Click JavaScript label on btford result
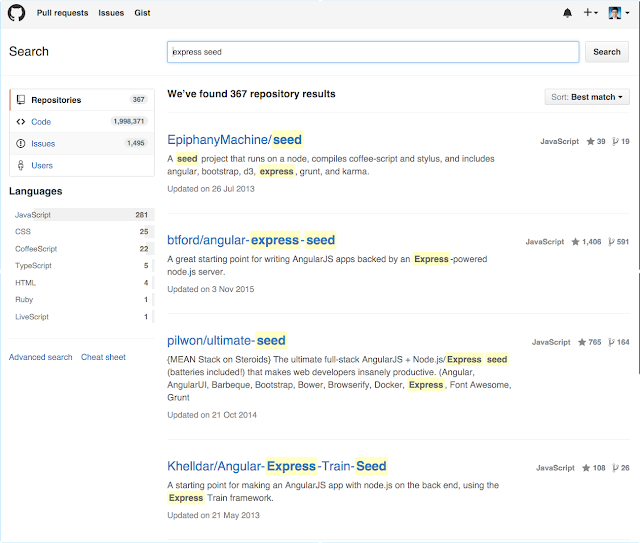This screenshot has width=640, height=543. coord(544,242)
